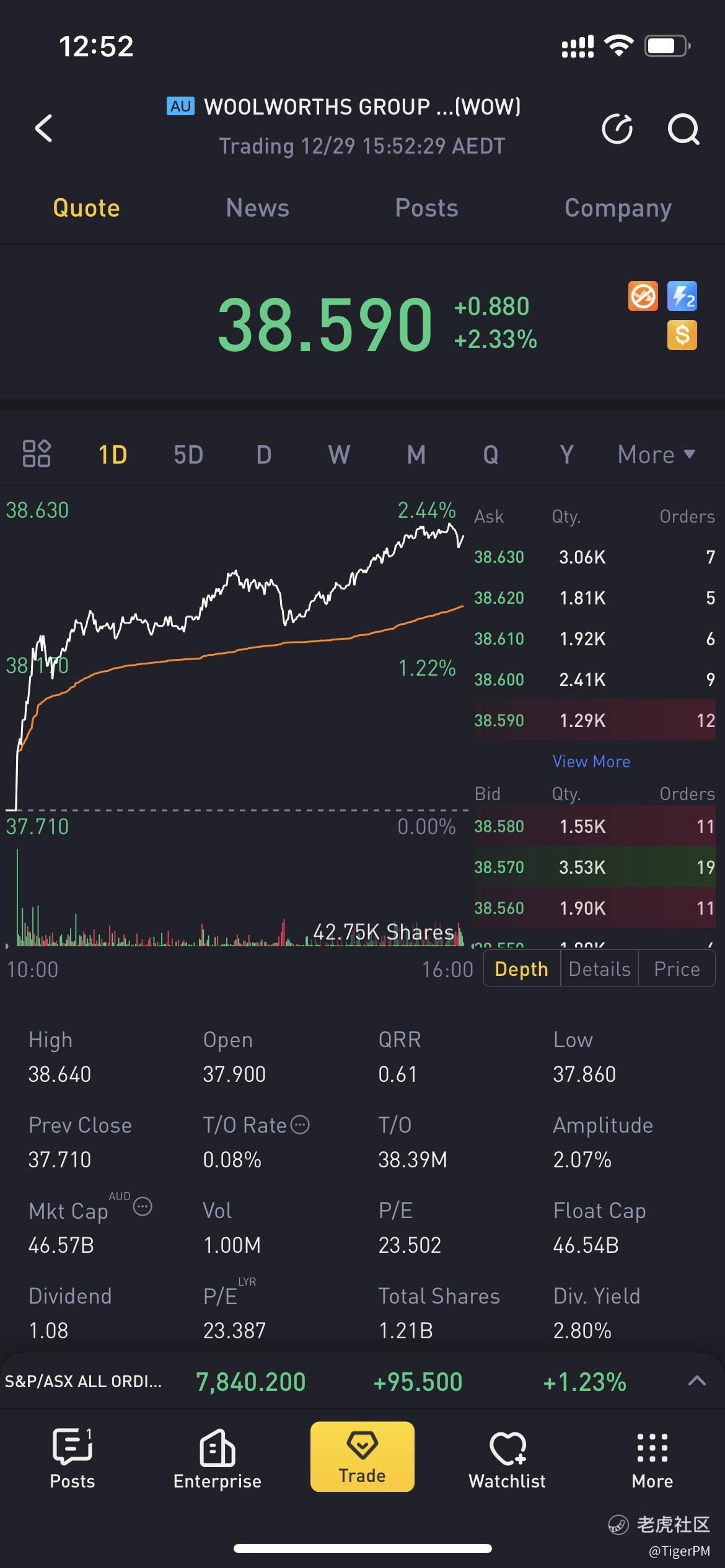The width and height of the screenshot is (725, 1568).
Task: Open Mkt Cap currency options icon
Action: [143, 1206]
